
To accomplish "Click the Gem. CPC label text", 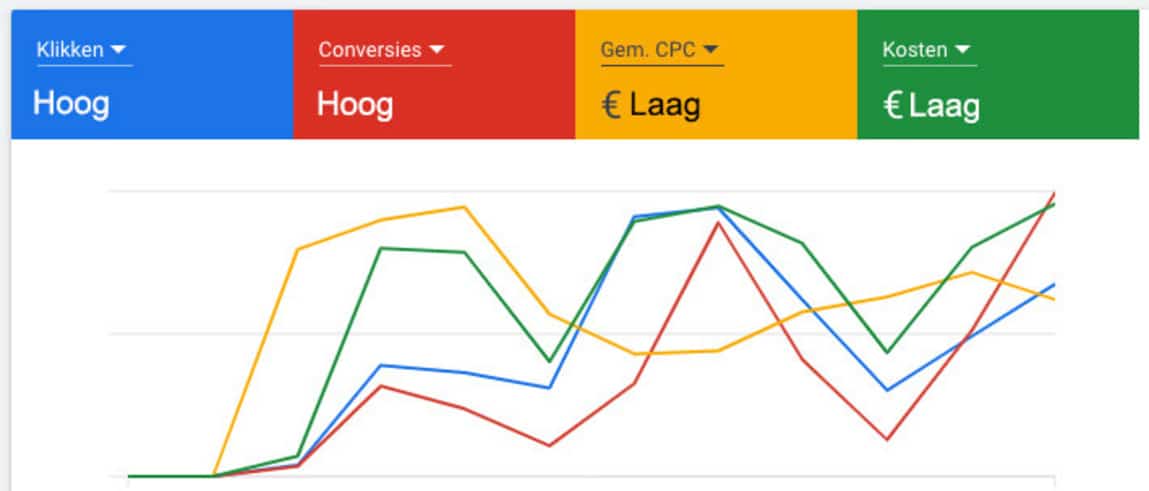I will [648, 50].
